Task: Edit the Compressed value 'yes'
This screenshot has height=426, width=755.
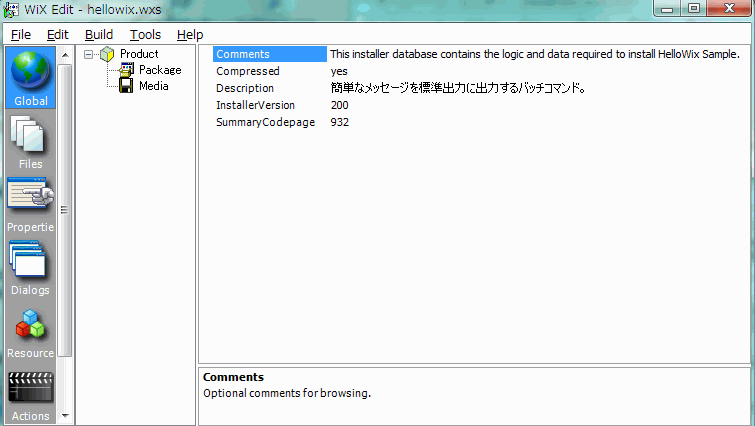Action: point(339,71)
